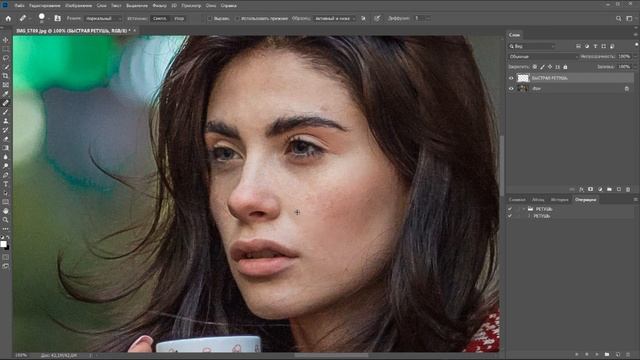Create a new layer group

click(x=609, y=189)
